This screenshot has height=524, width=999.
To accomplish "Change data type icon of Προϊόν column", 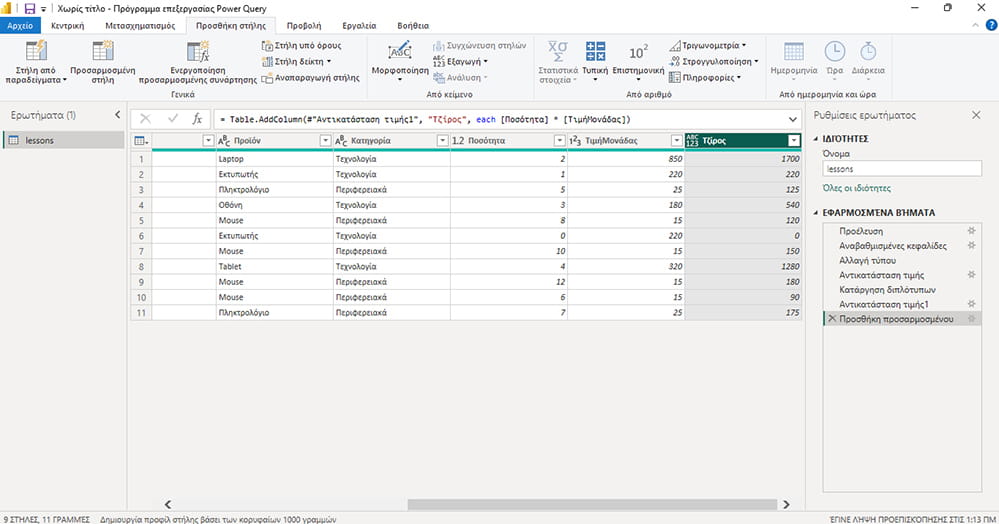I will [x=224, y=141].
